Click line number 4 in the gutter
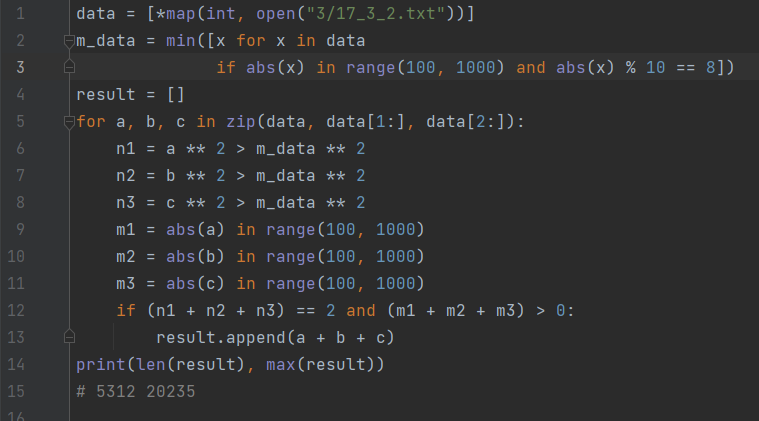Screen dimensions: 759x421 (20, 94)
